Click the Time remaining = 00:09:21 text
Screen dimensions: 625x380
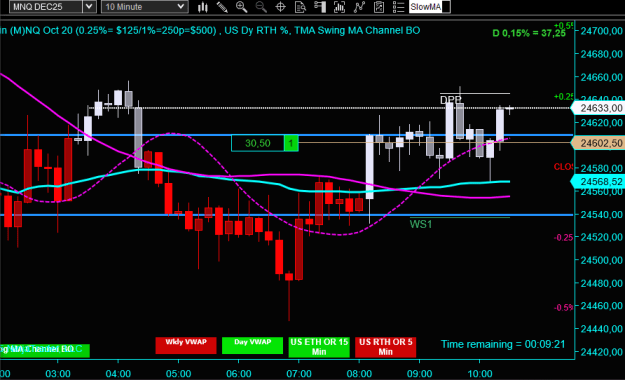point(503,344)
